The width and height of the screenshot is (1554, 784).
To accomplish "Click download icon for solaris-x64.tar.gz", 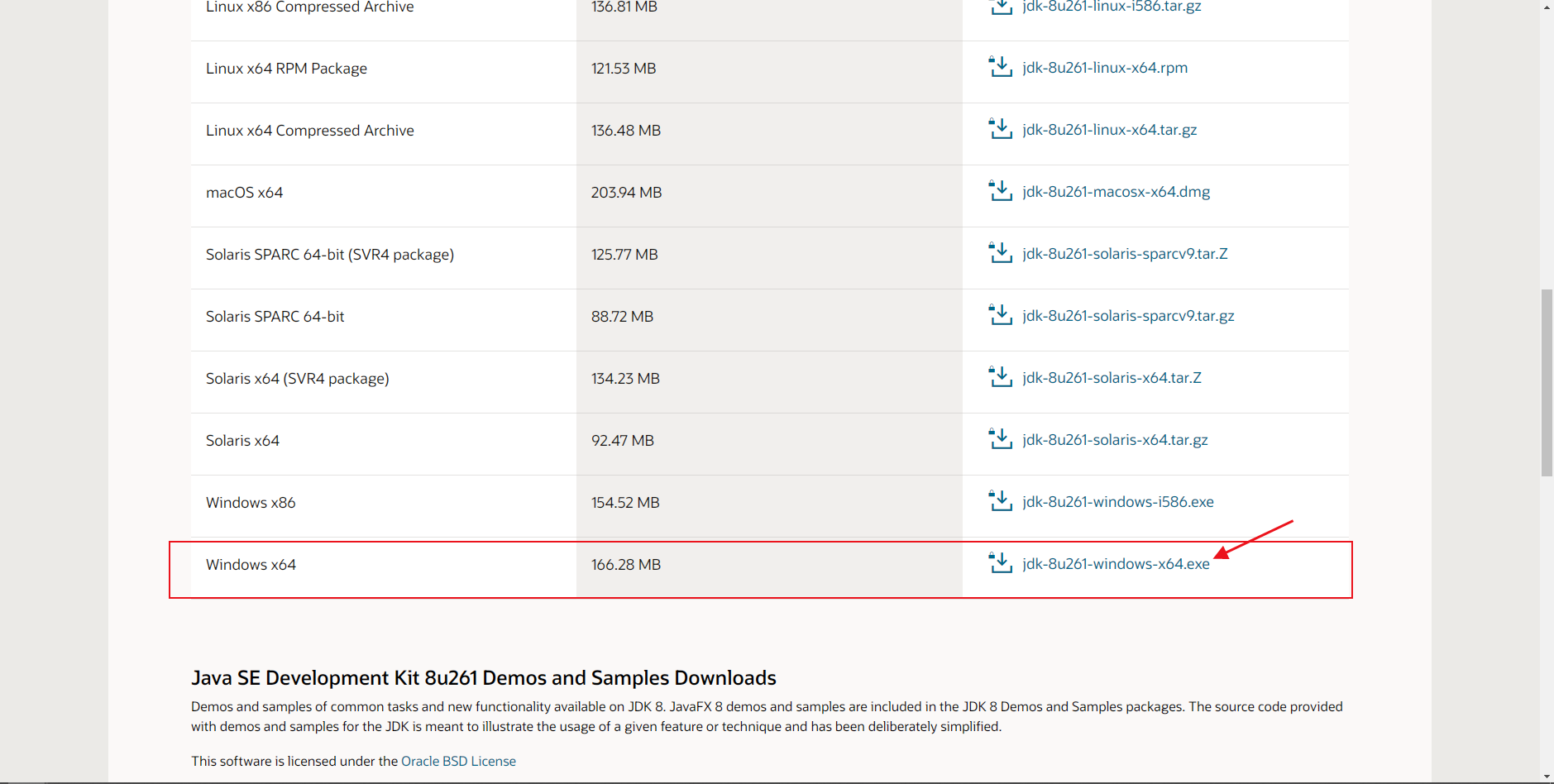I will pos(1001,439).
